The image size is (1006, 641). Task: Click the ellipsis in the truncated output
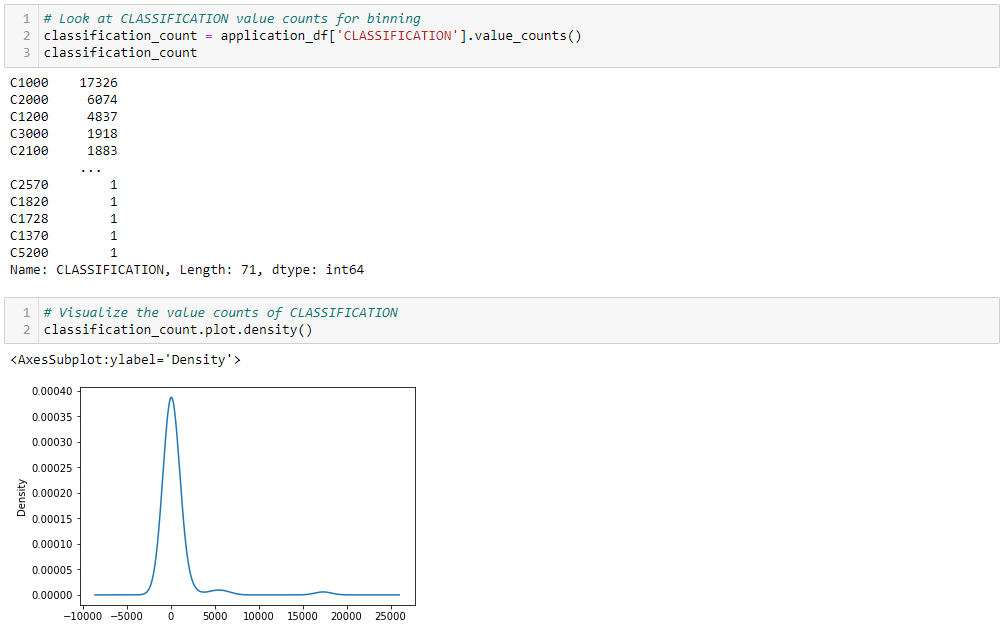click(x=90, y=170)
